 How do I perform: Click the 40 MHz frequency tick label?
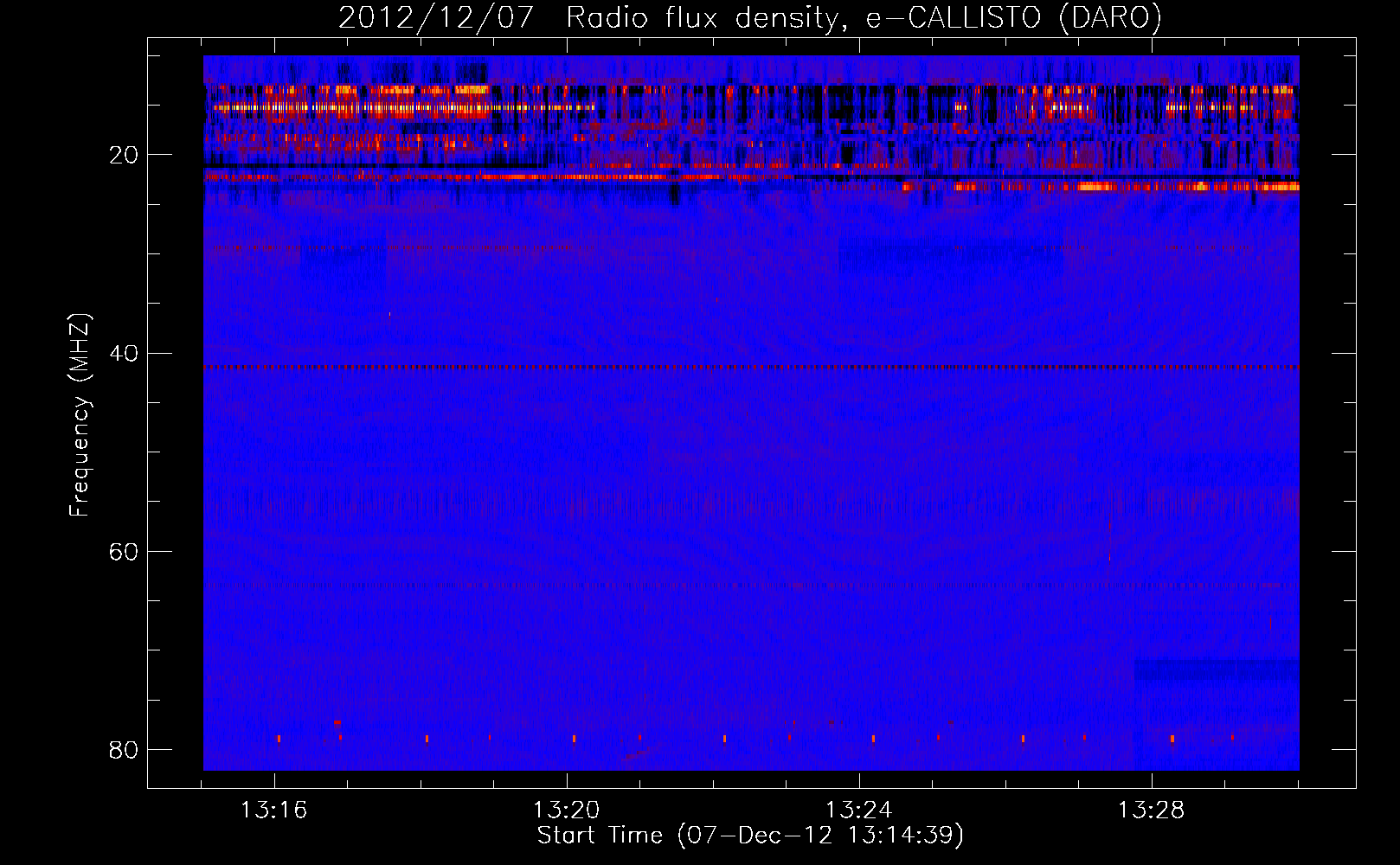tap(124, 353)
